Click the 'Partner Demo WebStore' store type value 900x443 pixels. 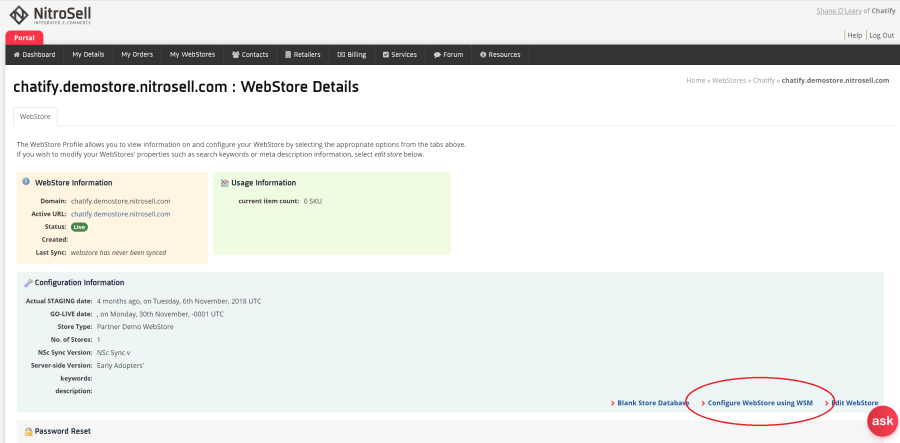click(x=135, y=327)
